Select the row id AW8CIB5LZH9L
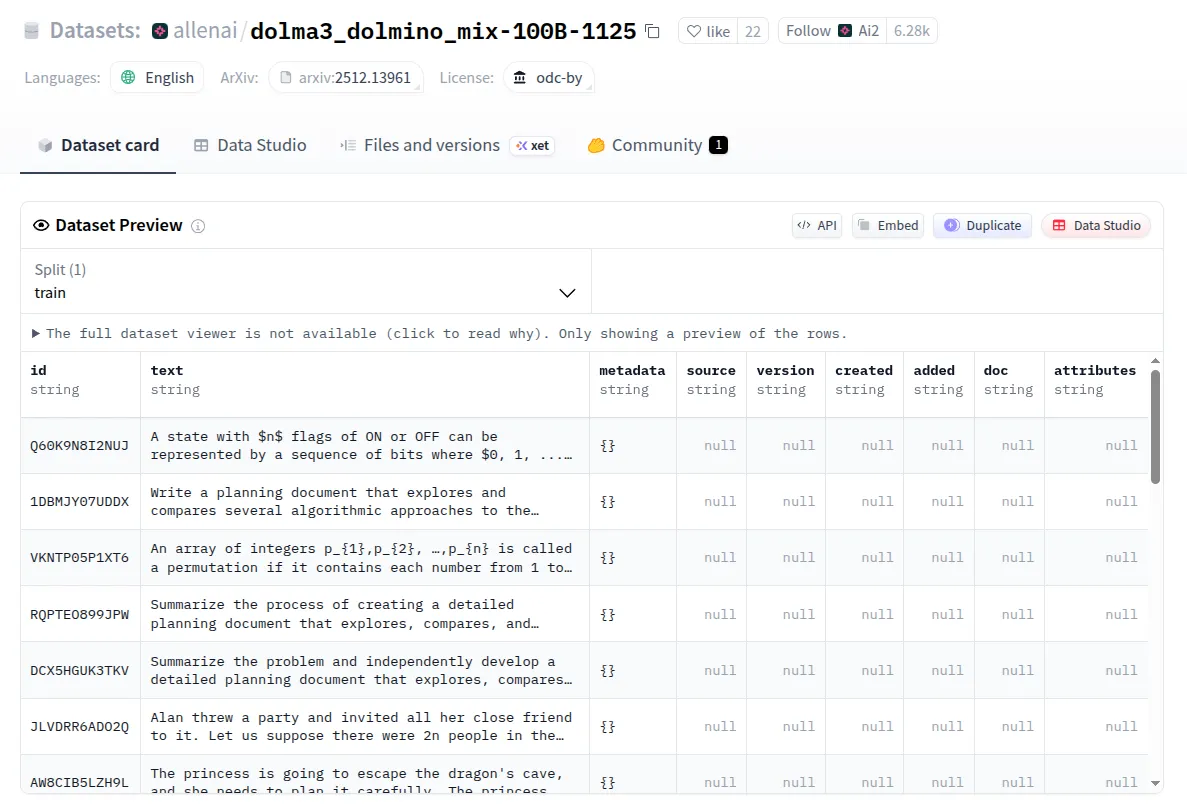This screenshot has height=811, width=1187. (79, 783)
